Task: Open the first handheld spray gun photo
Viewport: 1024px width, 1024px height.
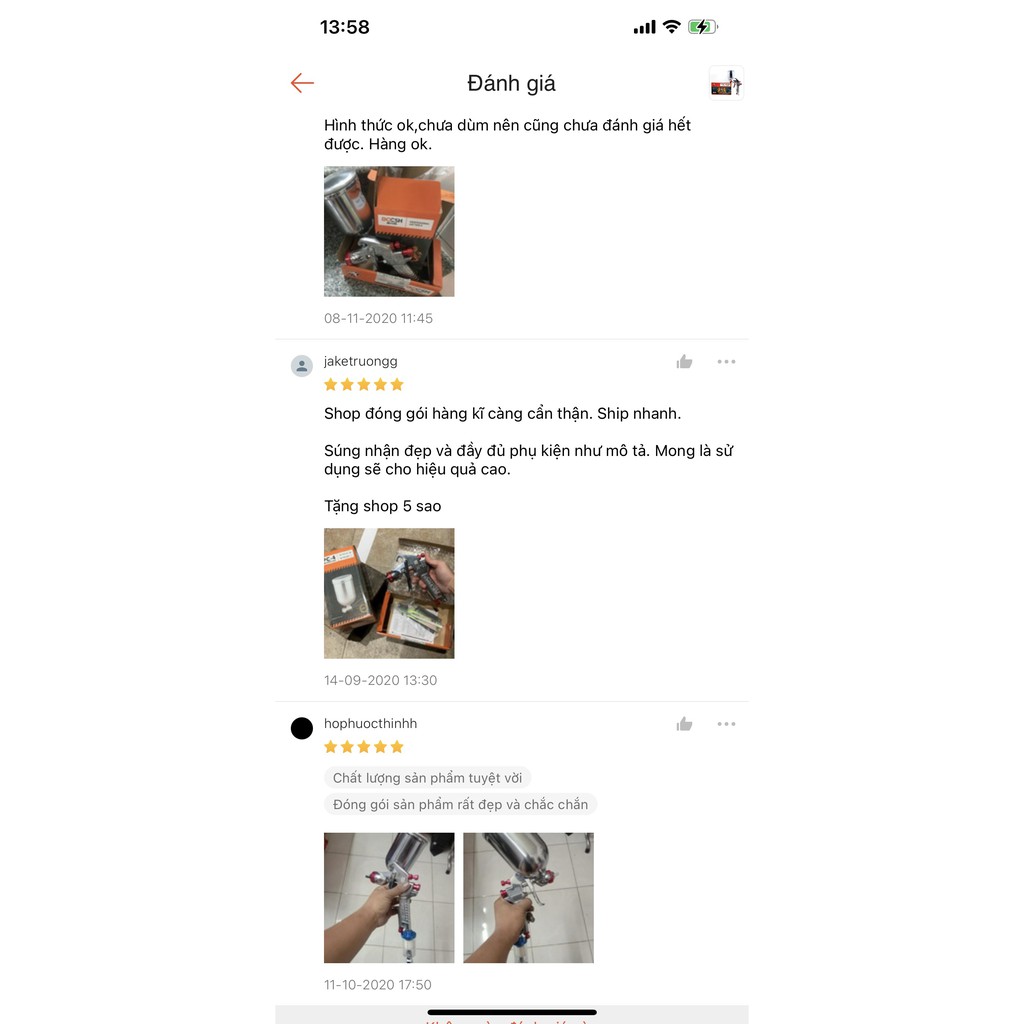Action: coord(389,897)
